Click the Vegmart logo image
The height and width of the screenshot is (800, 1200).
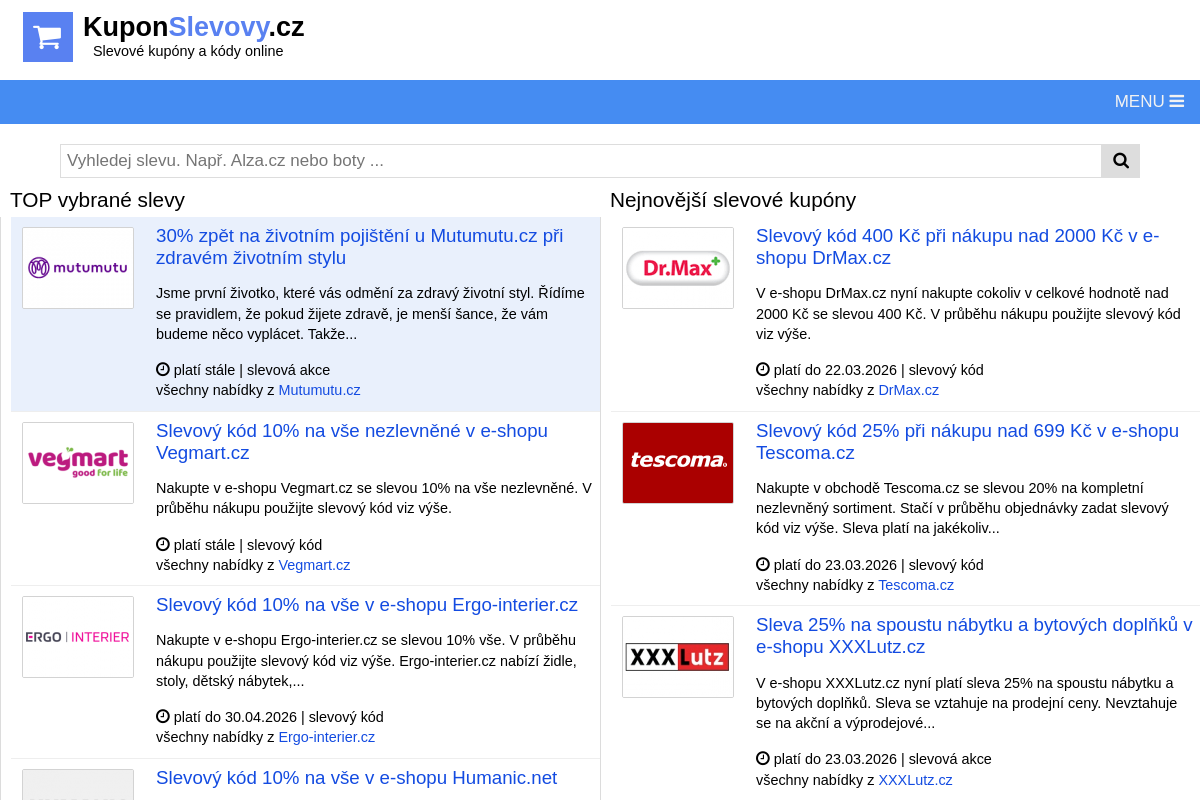tap(78, 463)
